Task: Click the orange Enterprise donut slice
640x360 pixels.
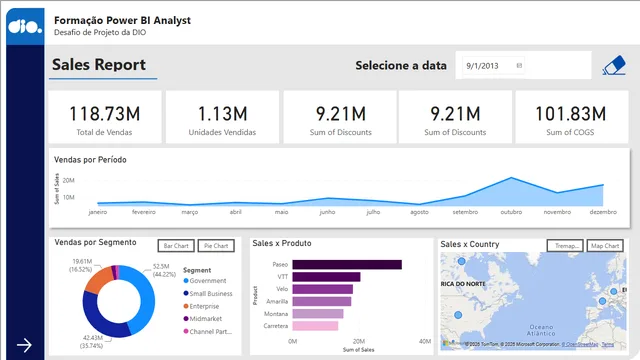Action: point(97,280)
